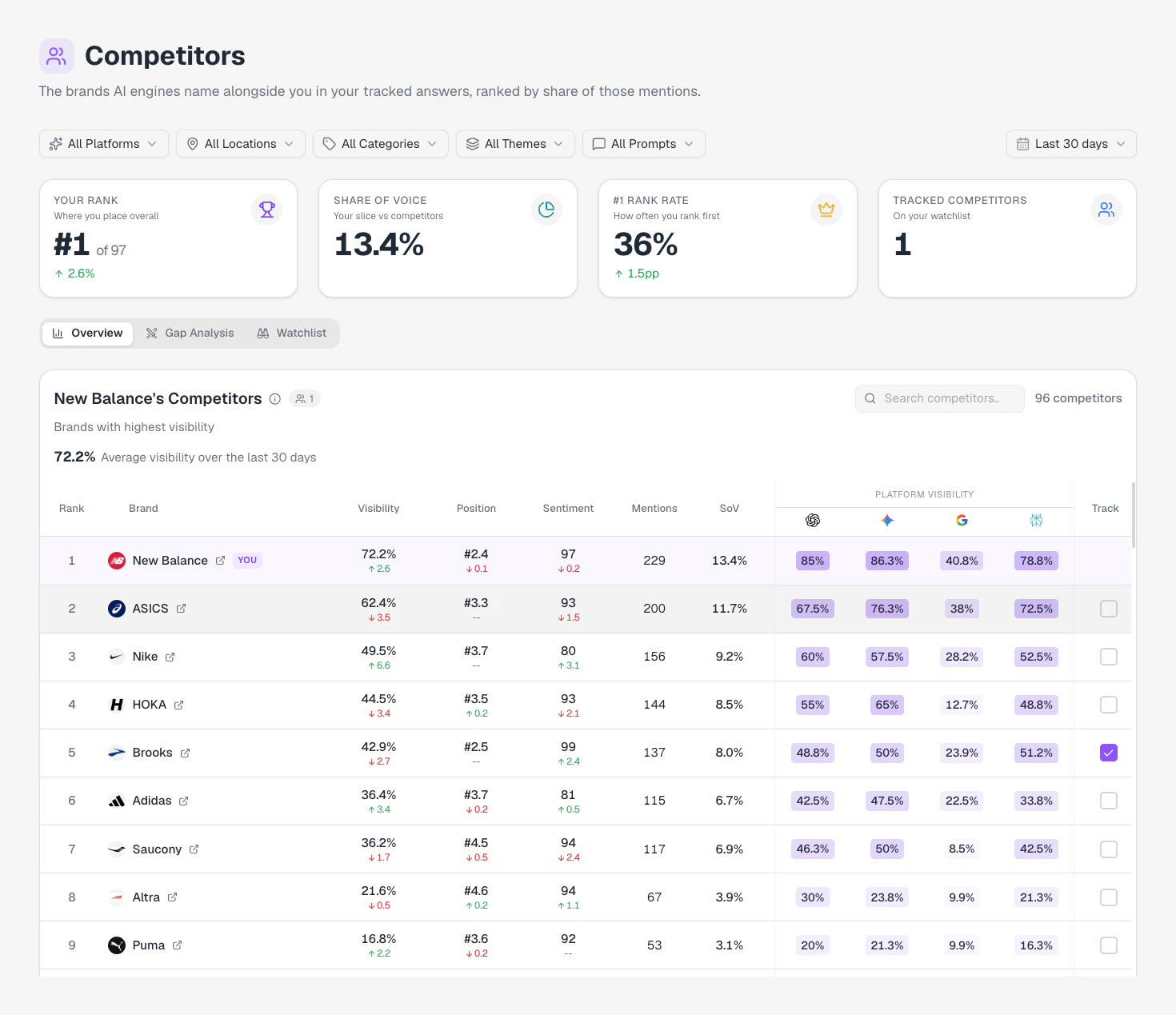1176x1015 pixels.
Task: Sort by the Visibility column header
Action: pyautogui.click(x=378, y=509)
